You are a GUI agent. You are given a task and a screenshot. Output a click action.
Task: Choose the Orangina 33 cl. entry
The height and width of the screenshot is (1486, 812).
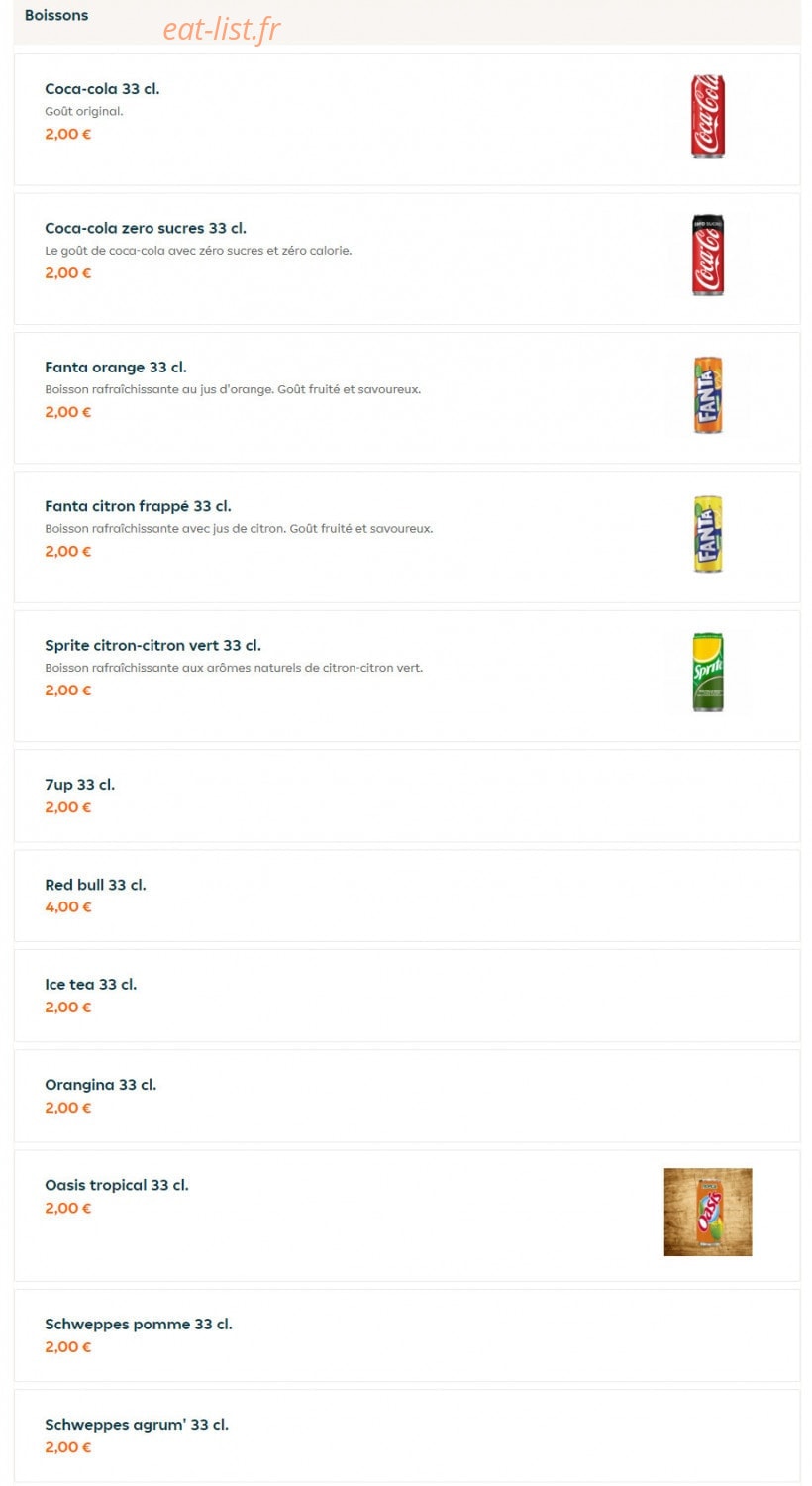(x=407, y=1096)
